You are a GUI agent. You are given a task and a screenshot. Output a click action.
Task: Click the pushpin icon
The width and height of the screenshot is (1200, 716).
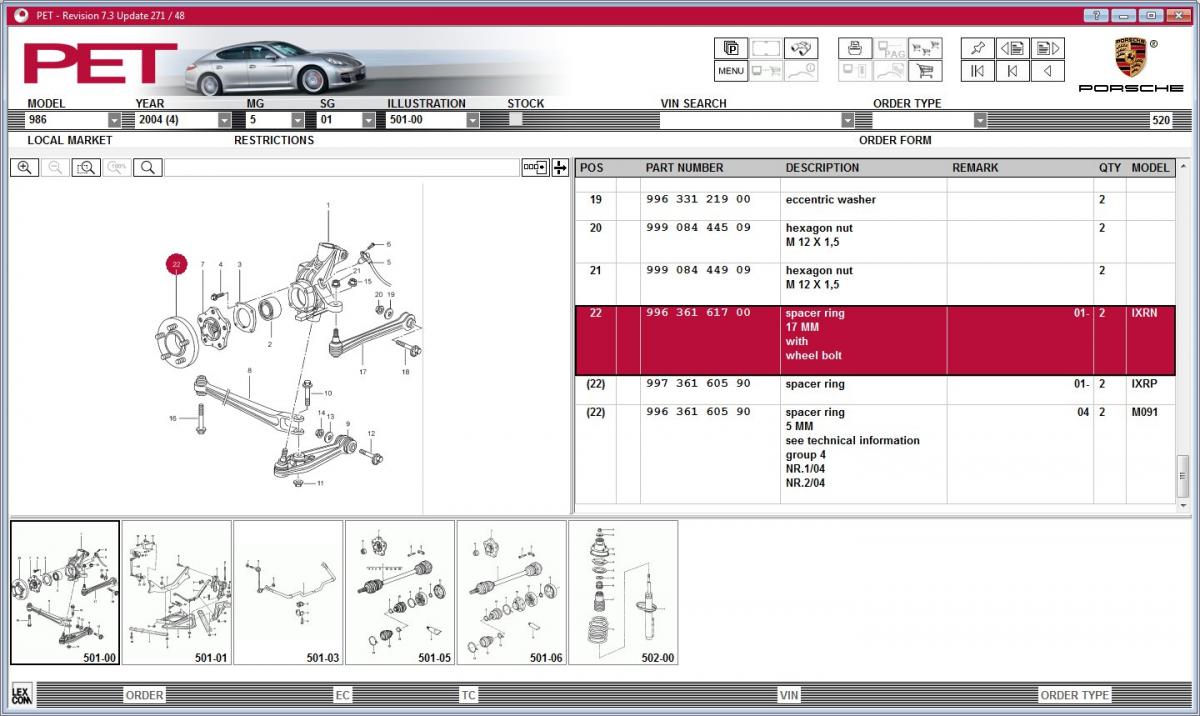click(x=978, y=48)
